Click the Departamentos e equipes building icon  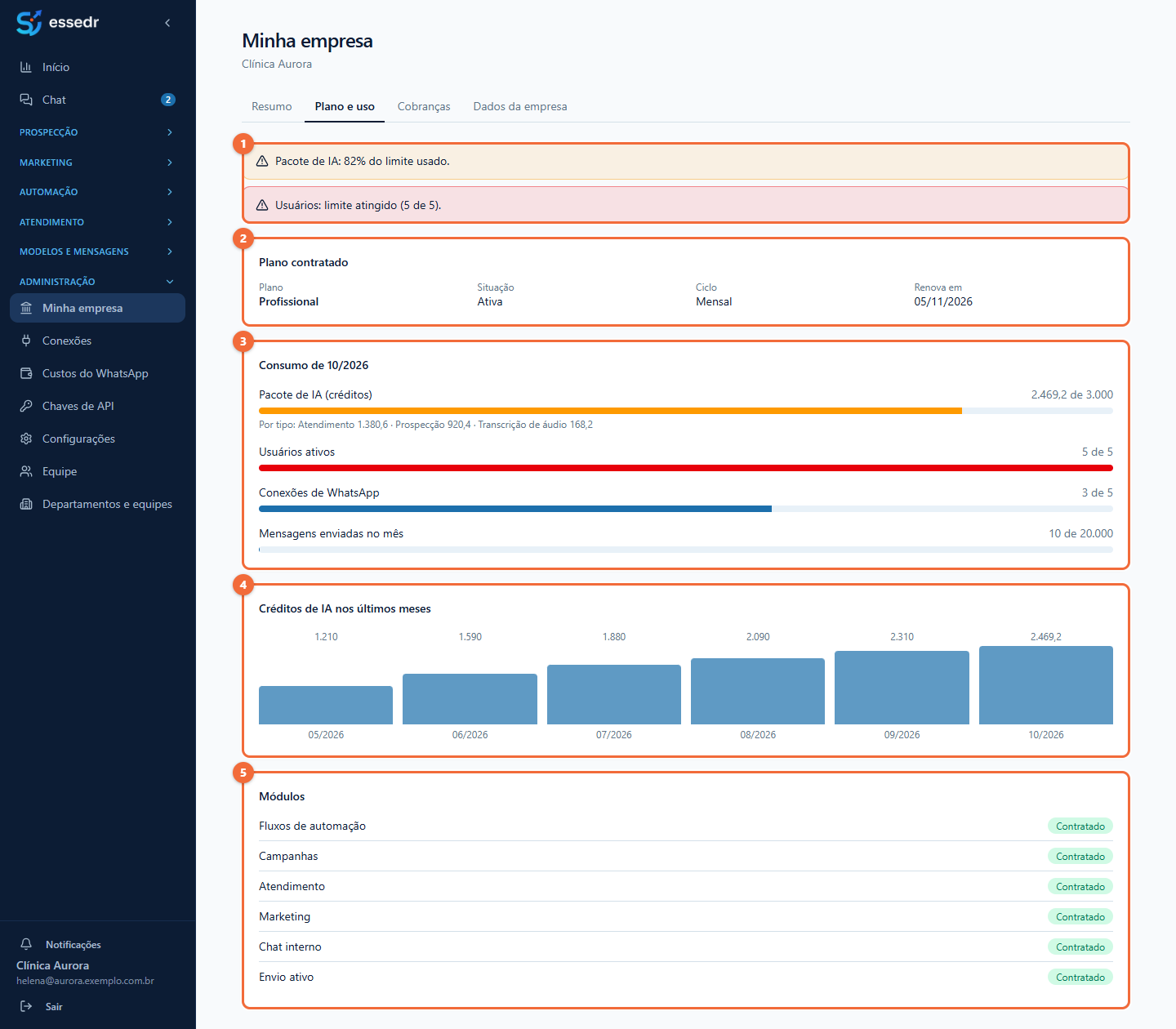click(x=26, y=504)
